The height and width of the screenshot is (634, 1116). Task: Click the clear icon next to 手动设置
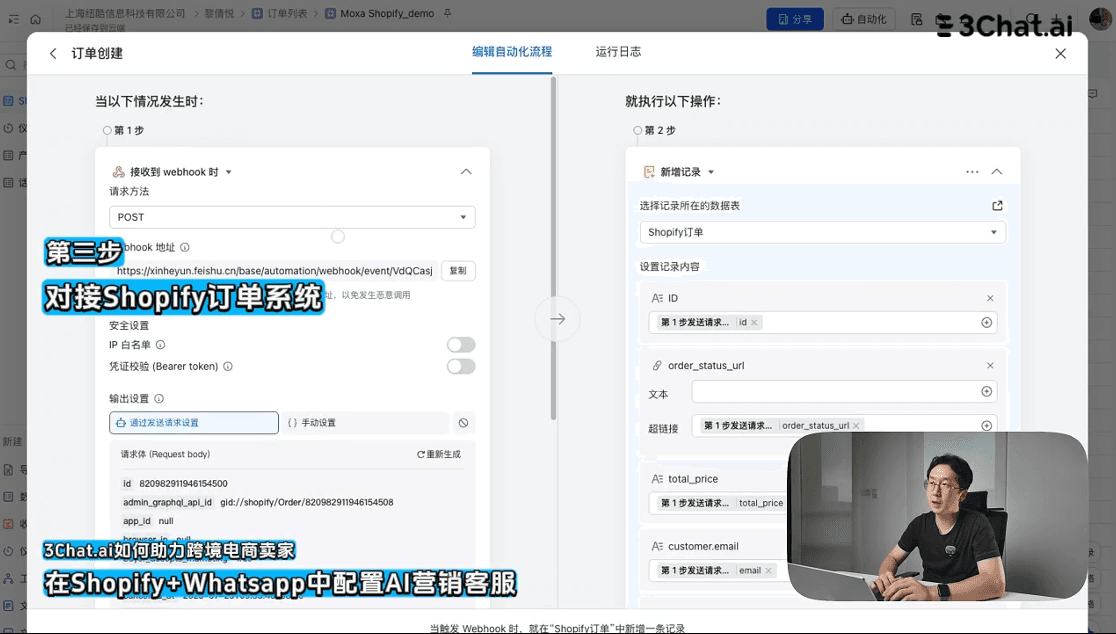[x=463, y=423]
